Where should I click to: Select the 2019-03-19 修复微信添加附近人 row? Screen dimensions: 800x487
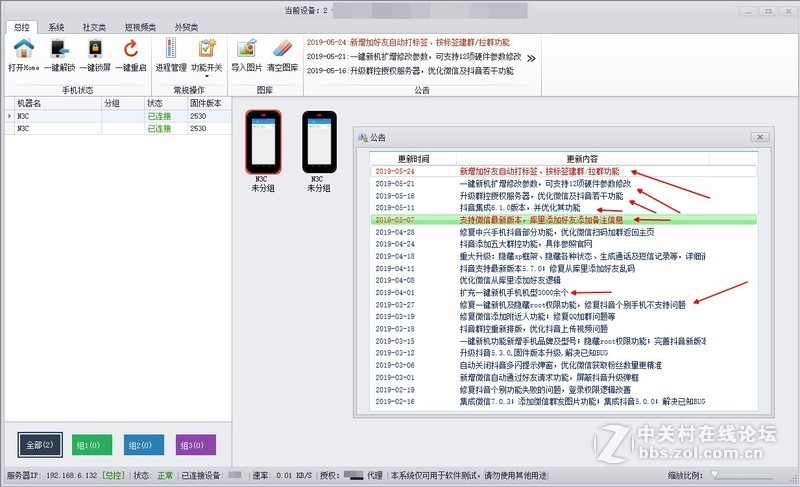click(563, 317)
